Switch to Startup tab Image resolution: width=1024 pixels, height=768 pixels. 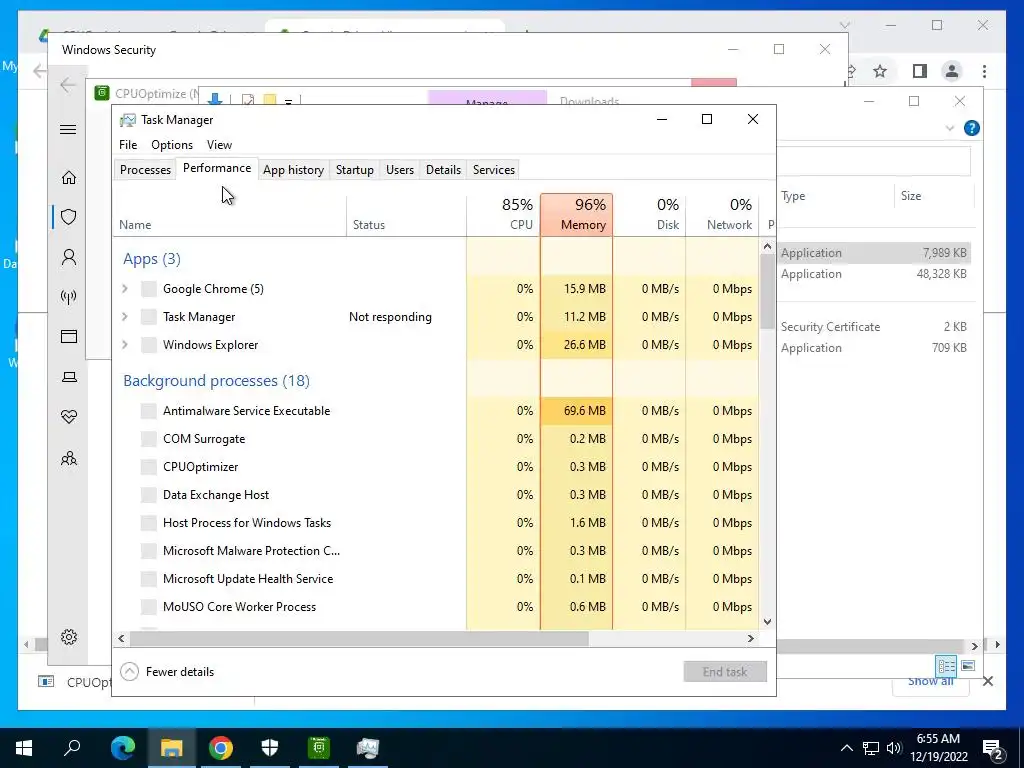355,170
